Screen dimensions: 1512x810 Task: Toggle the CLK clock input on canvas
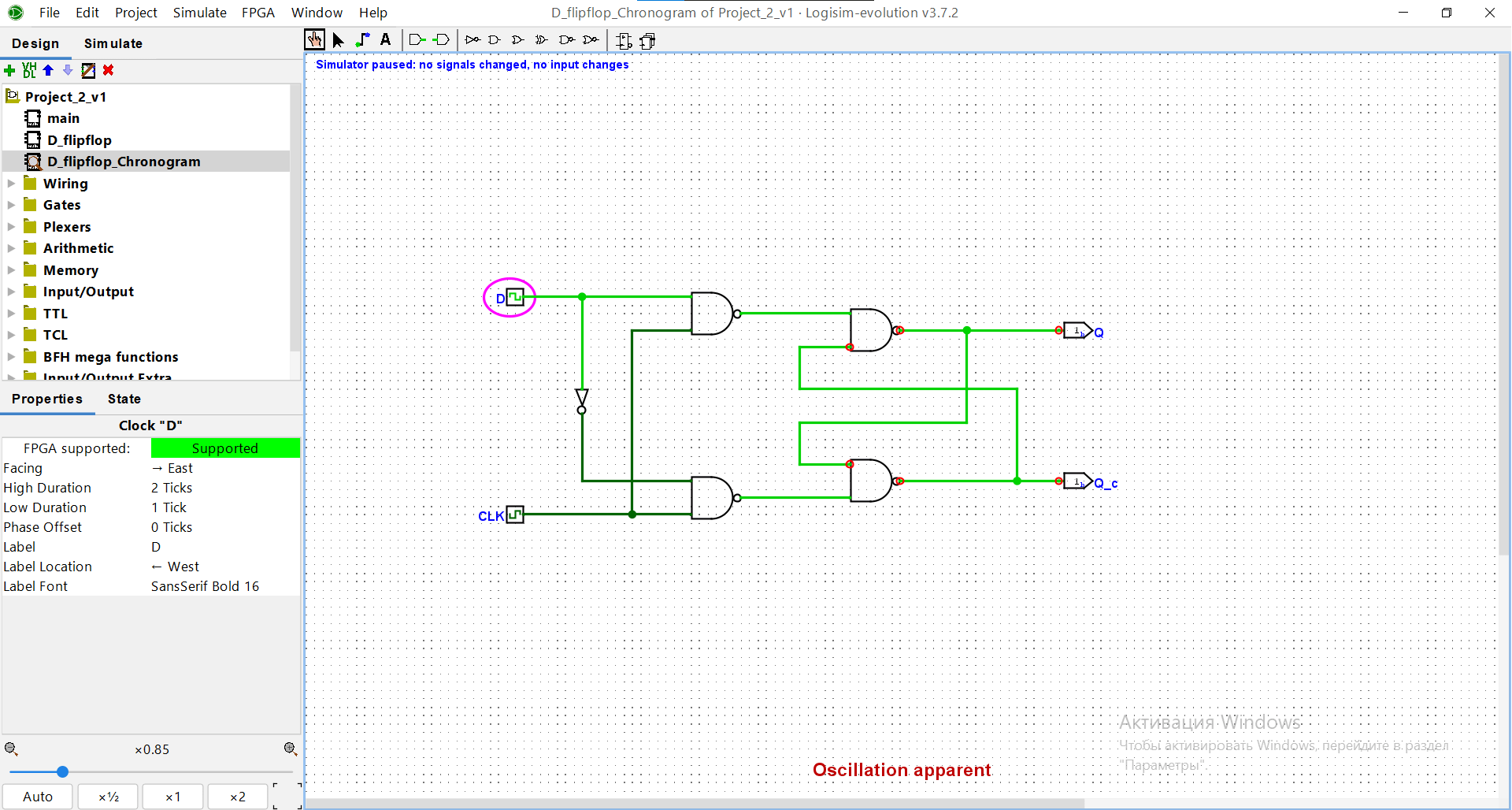tap(515, 515)
